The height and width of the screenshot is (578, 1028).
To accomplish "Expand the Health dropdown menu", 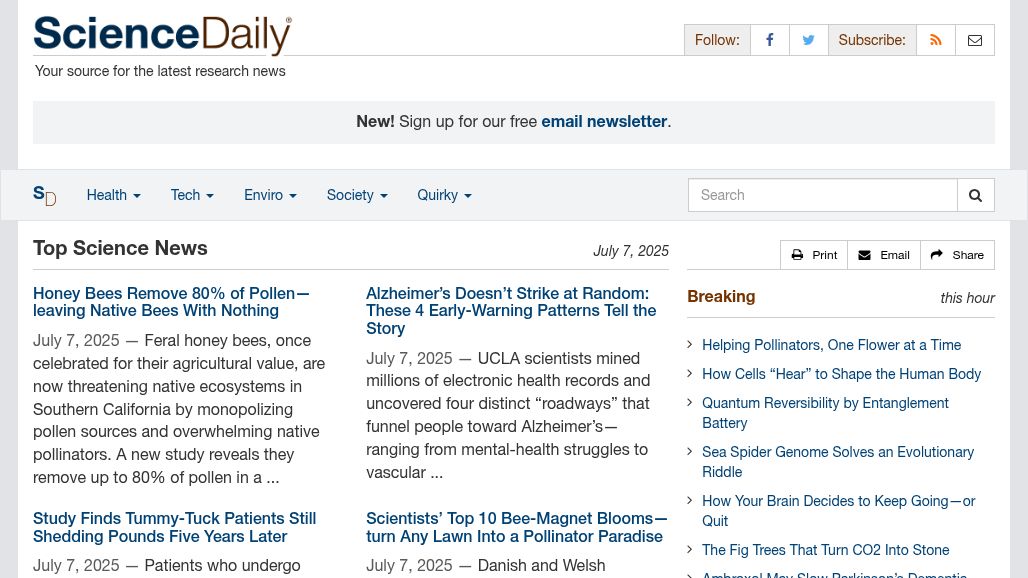I will 113,195.
